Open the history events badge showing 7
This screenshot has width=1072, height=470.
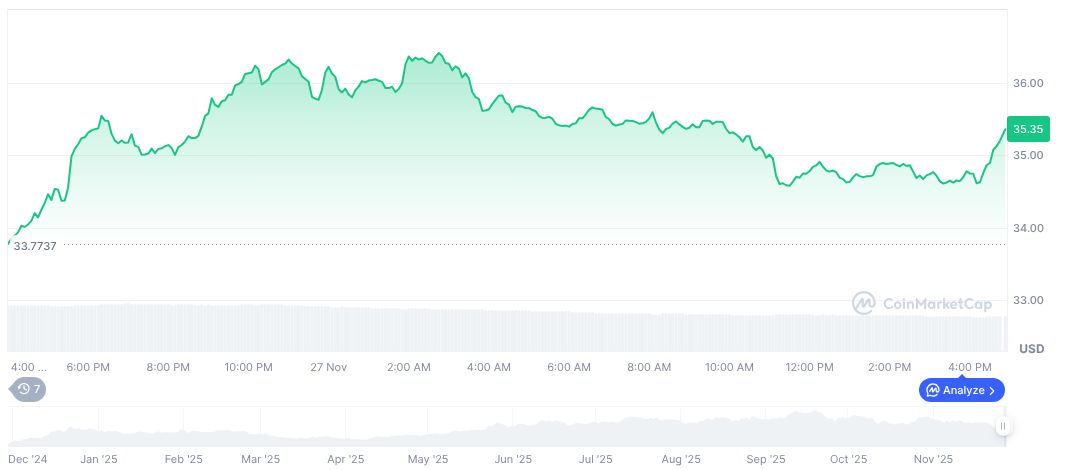[28, 389]
